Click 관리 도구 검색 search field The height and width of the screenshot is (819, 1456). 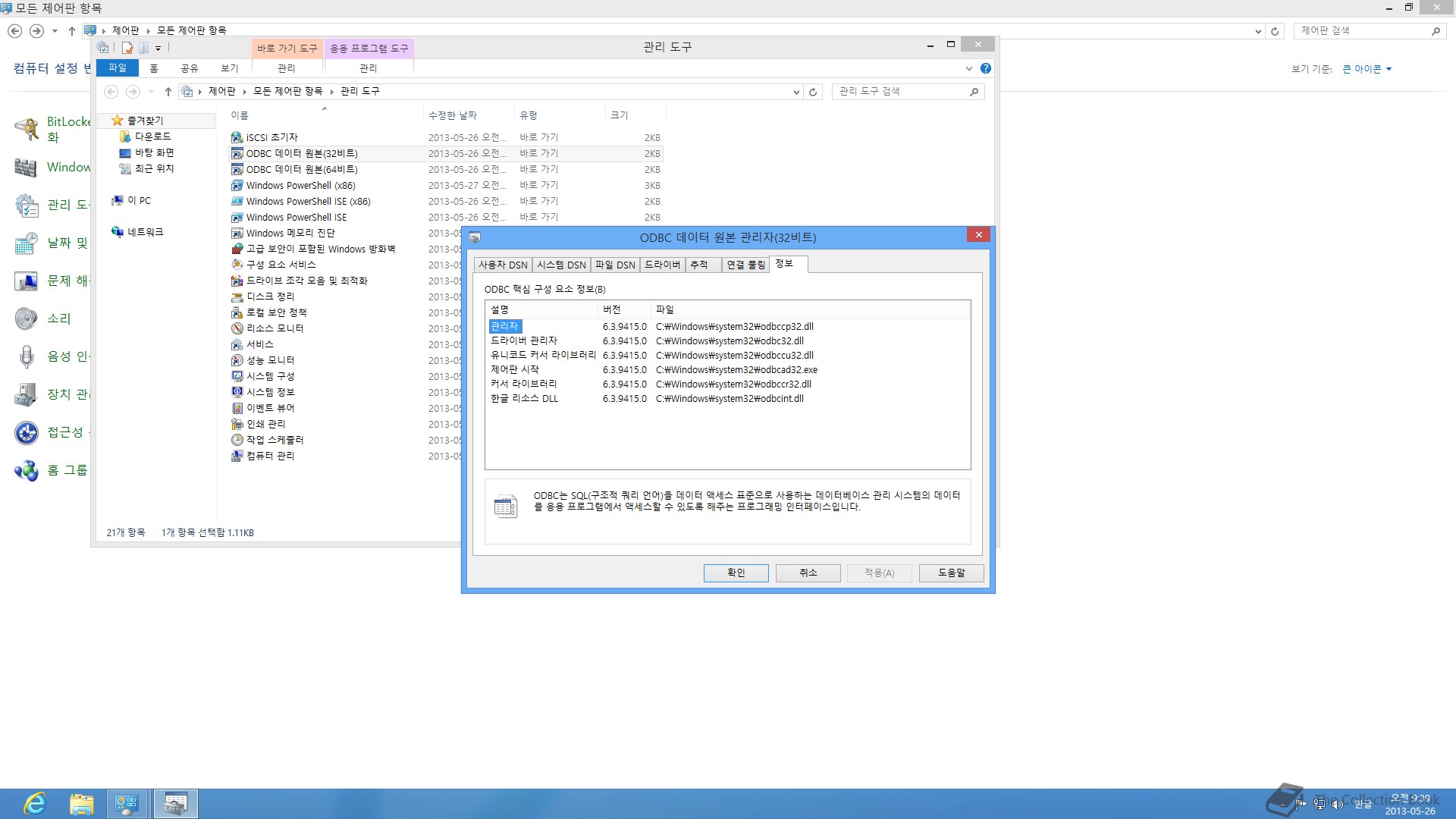tap(899, 91)
